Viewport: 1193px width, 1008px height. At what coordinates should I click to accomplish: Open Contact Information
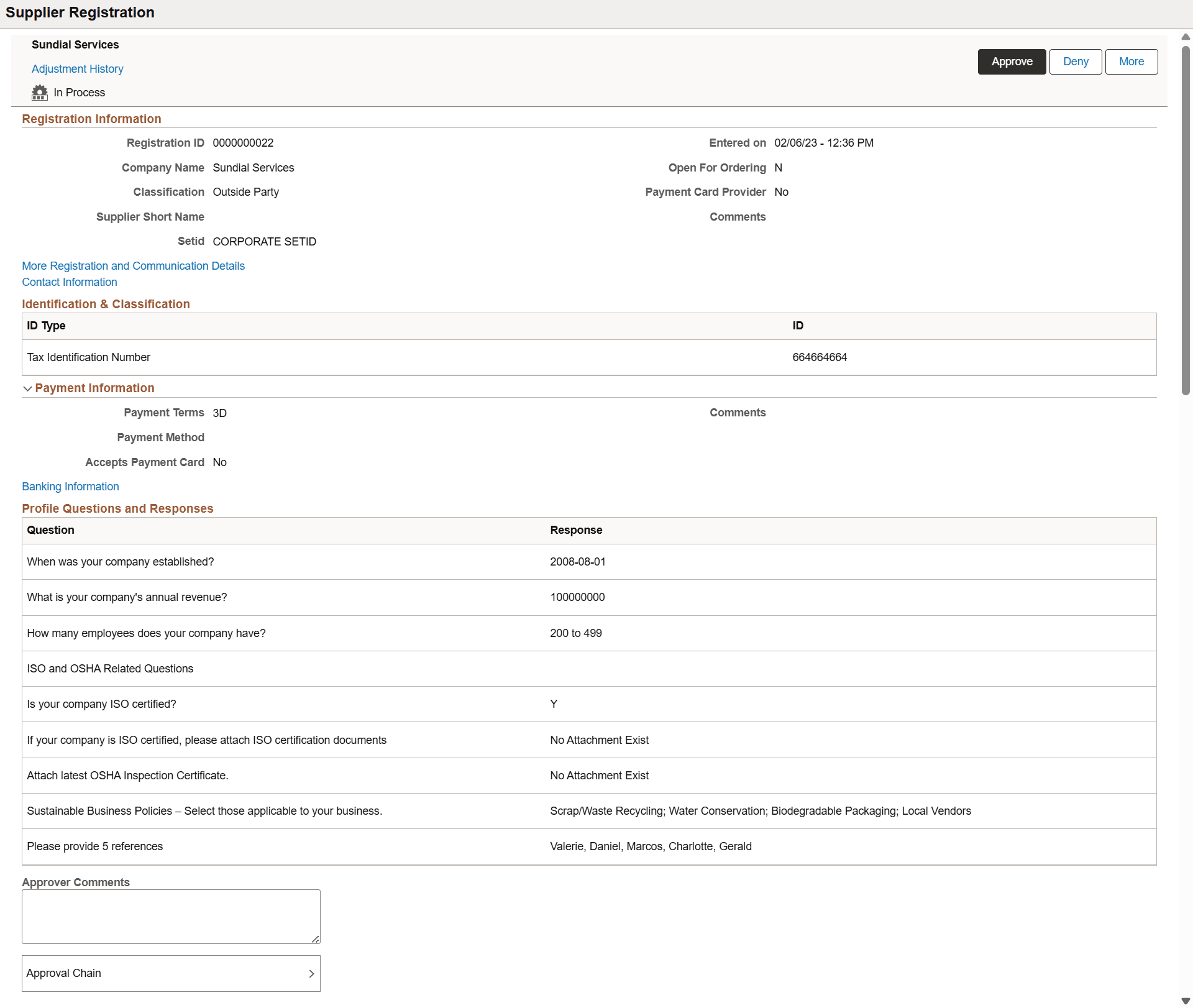pyautogui.click(x=69, y=282)
